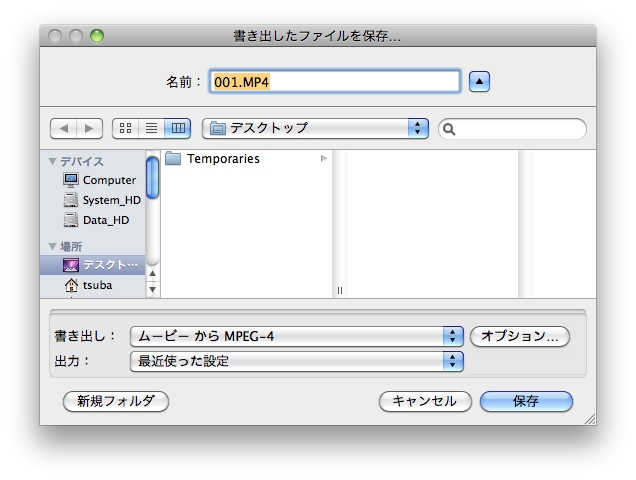Click the tsuba house icon
636x480 pixels.
pos(71,285)
